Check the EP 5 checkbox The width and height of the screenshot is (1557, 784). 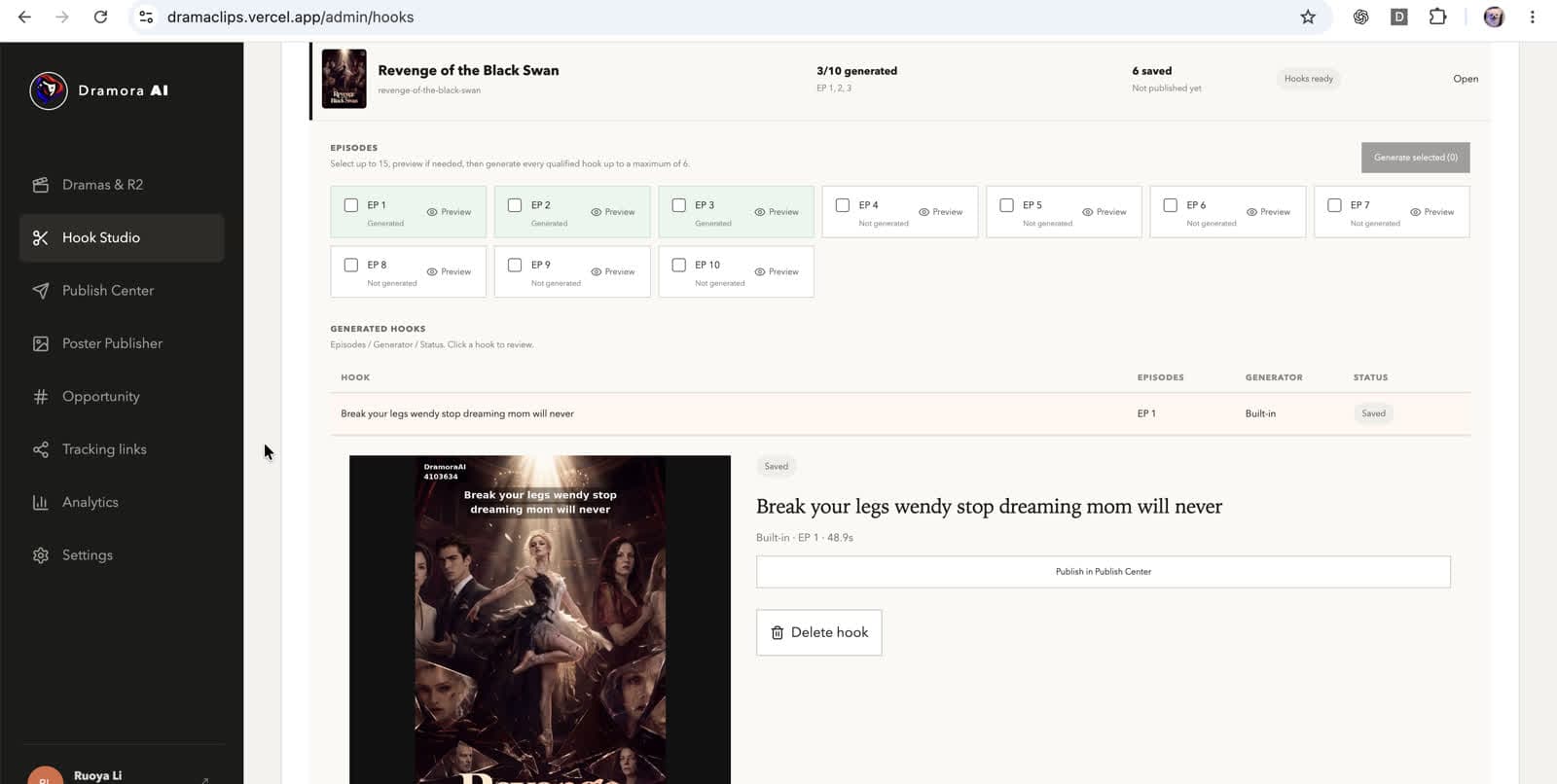tap(1007, 205)
